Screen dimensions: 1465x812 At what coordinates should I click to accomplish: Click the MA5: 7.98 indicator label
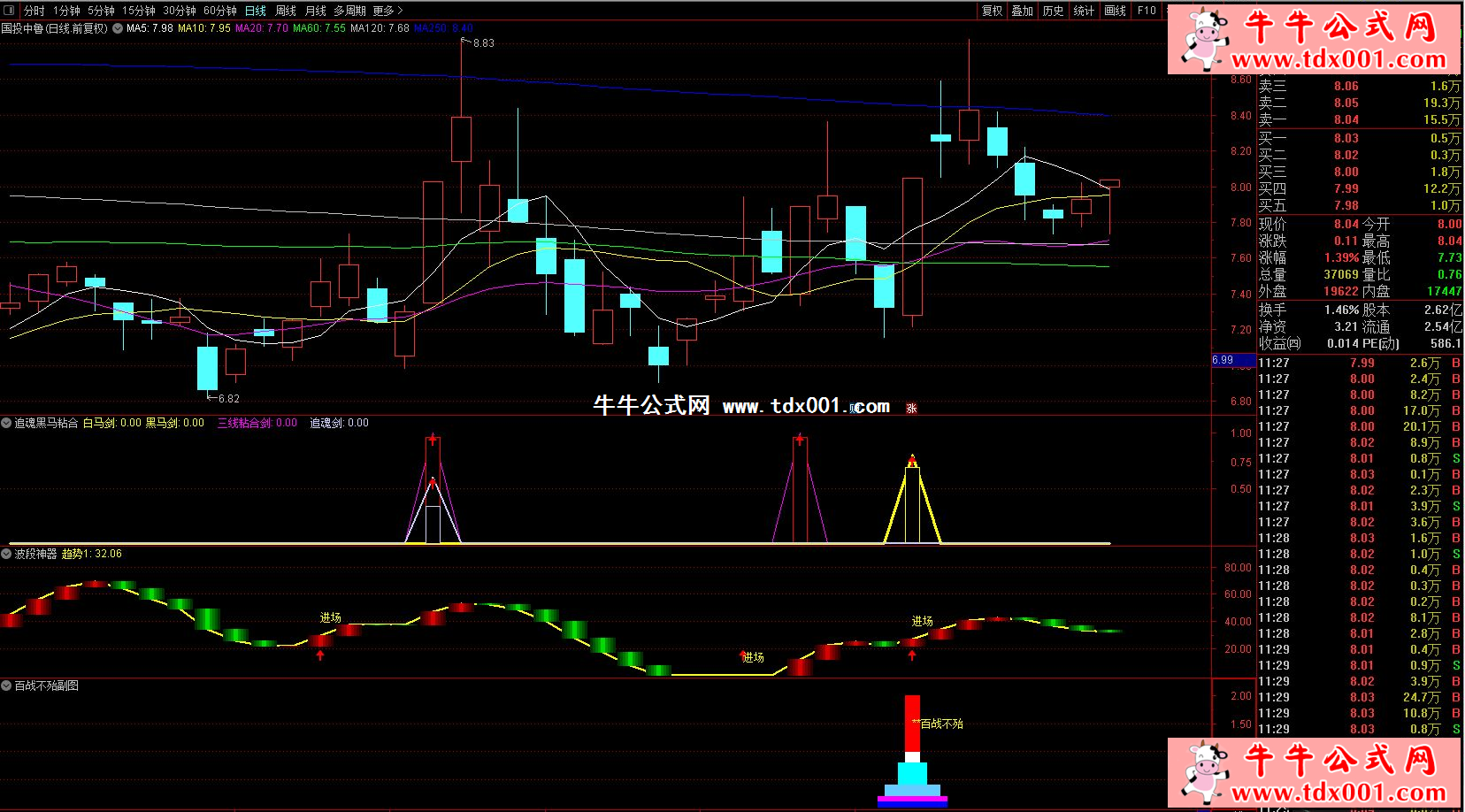(x=150, y=28)
